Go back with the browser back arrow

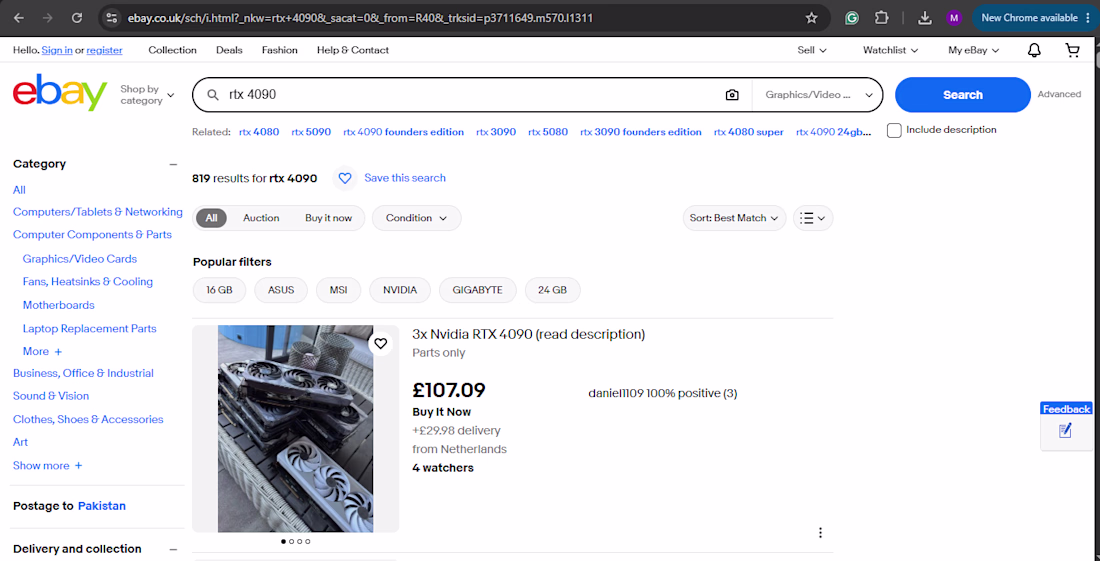pyautogui.click(x=19, y=18)
